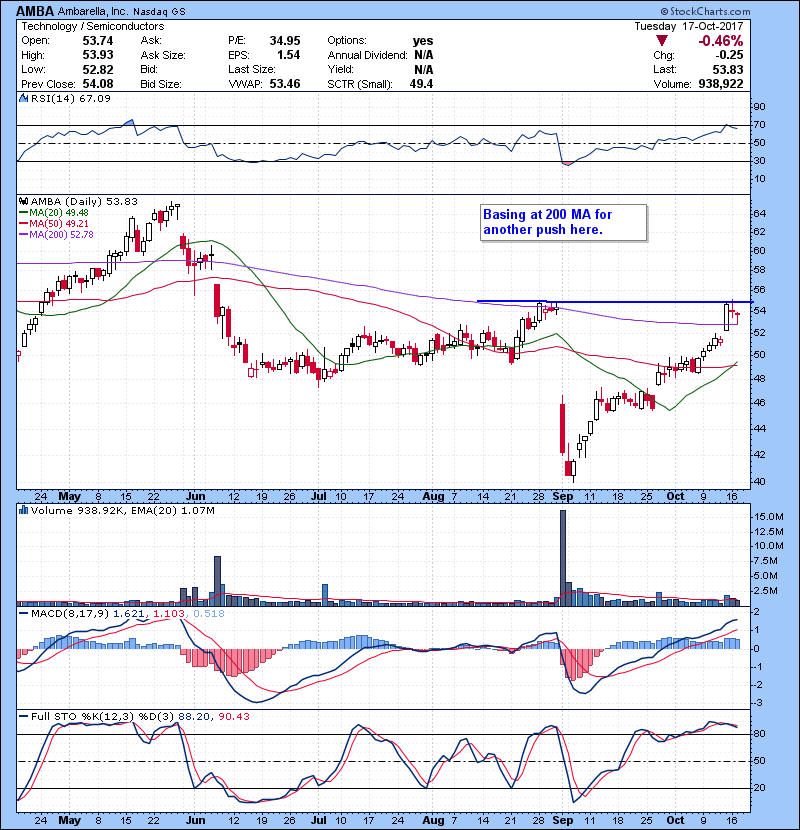This screenshot has height=830, width=800.
Task: Click the Tuesday 17-Oct-2017 date
Action: pos(689,26)
